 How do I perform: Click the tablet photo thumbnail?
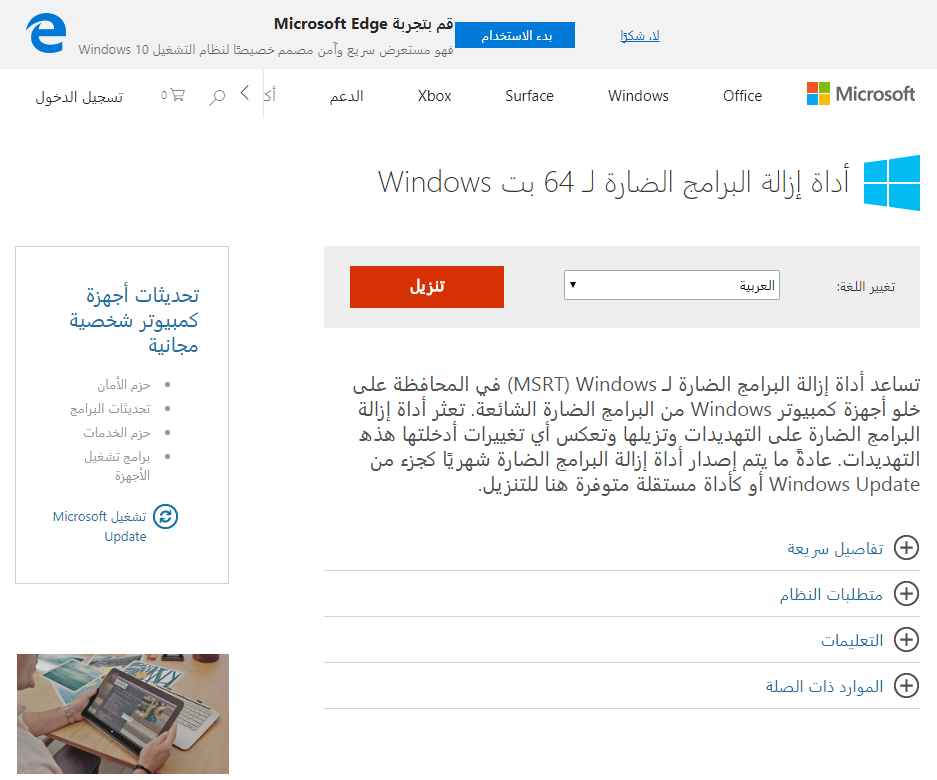[122, 713]
